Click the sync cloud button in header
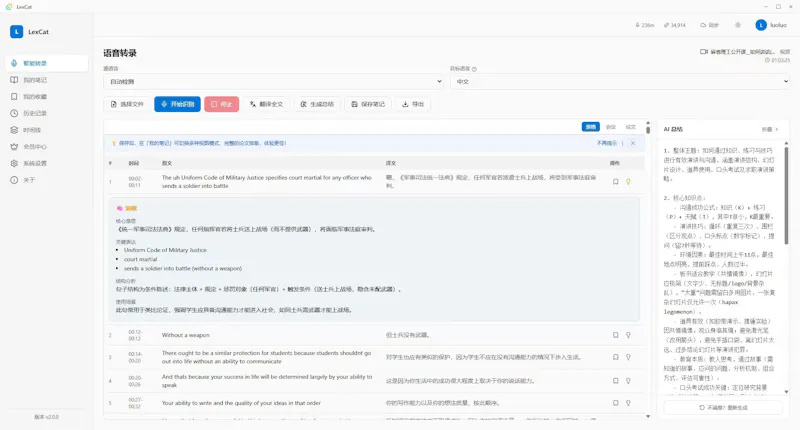The image size is (800, 430). pyautogui.click(x=710, y=25)
